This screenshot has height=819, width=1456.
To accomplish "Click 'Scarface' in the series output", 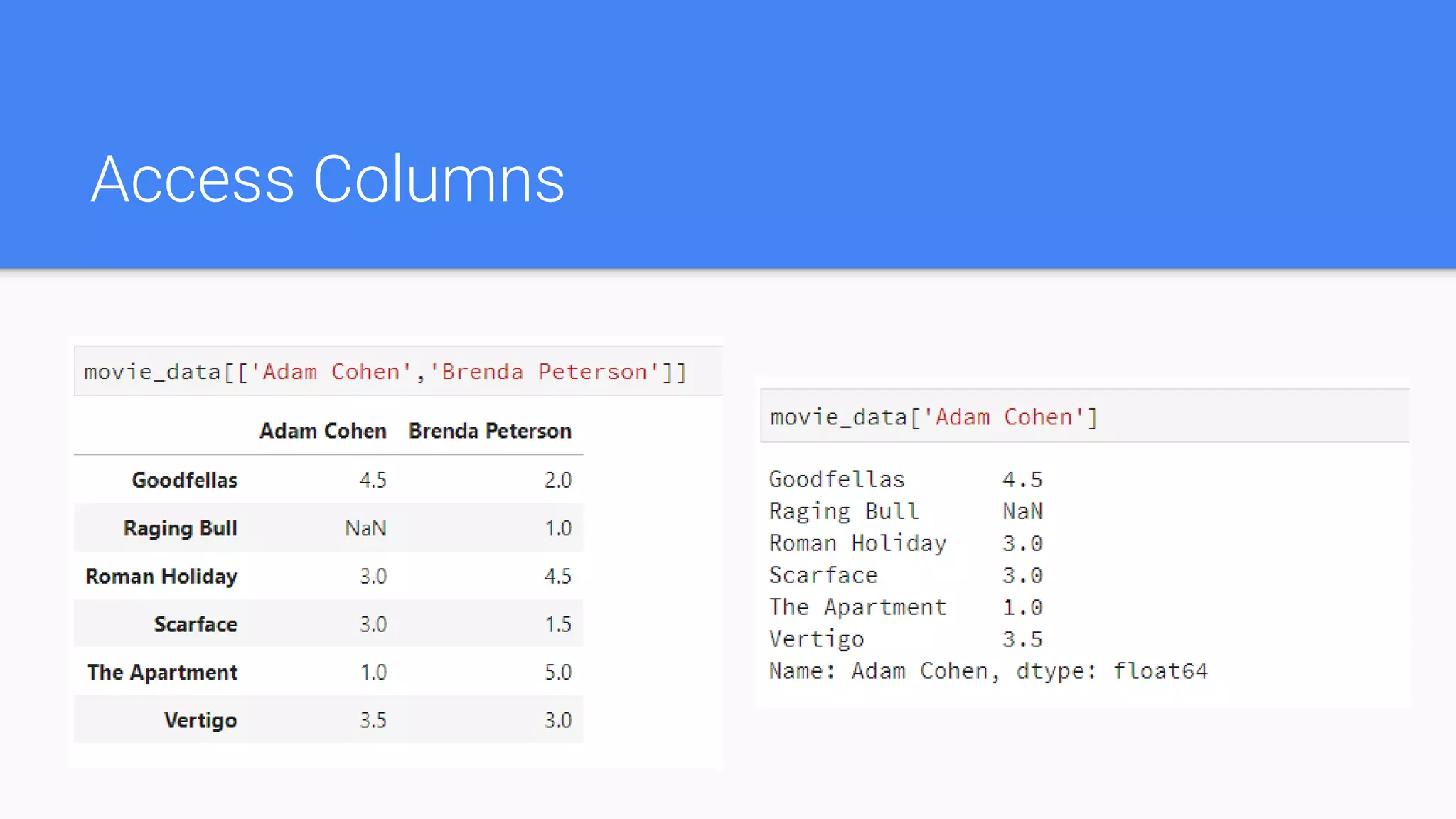I will pos(823,575).
